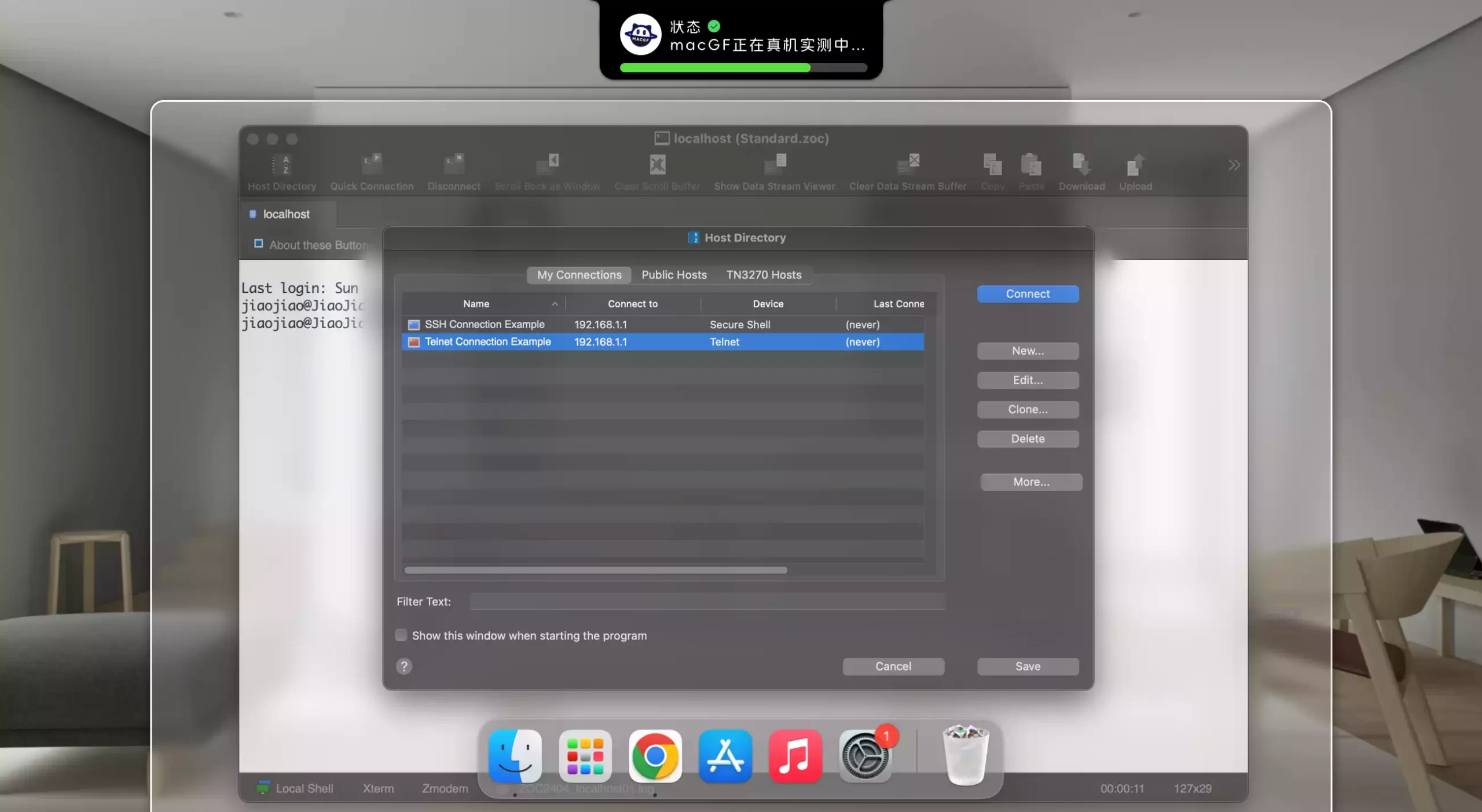Click the toolbar overflow chevron
Viewport: 1482px width, 812px height.
(x=1234, y=165)
